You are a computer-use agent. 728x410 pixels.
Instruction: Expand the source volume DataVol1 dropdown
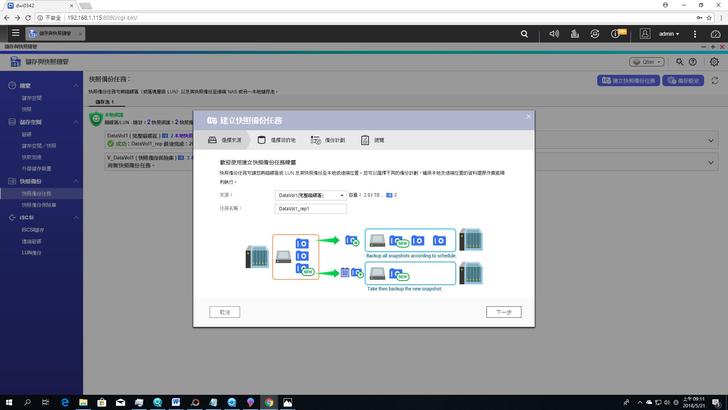click(341, 195)
